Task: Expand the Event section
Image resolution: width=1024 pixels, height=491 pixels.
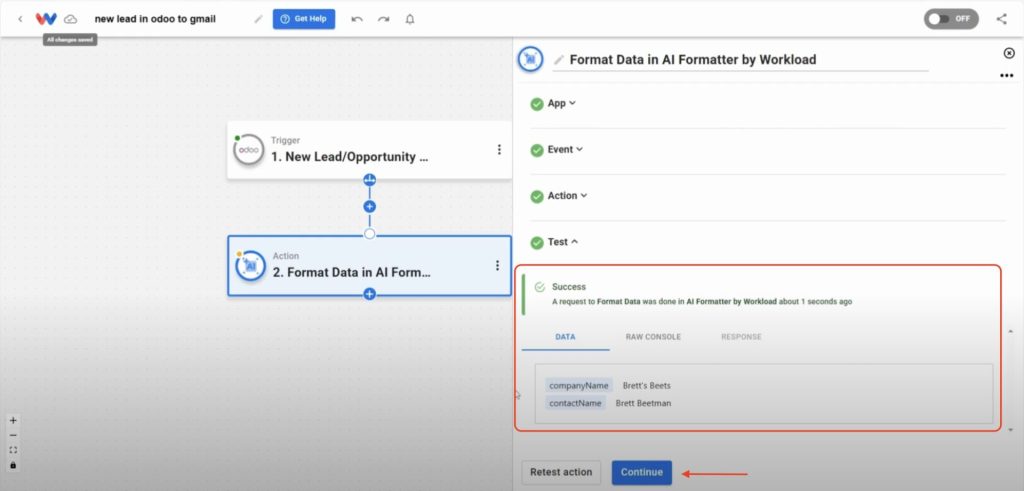Action: coord(565,150)
